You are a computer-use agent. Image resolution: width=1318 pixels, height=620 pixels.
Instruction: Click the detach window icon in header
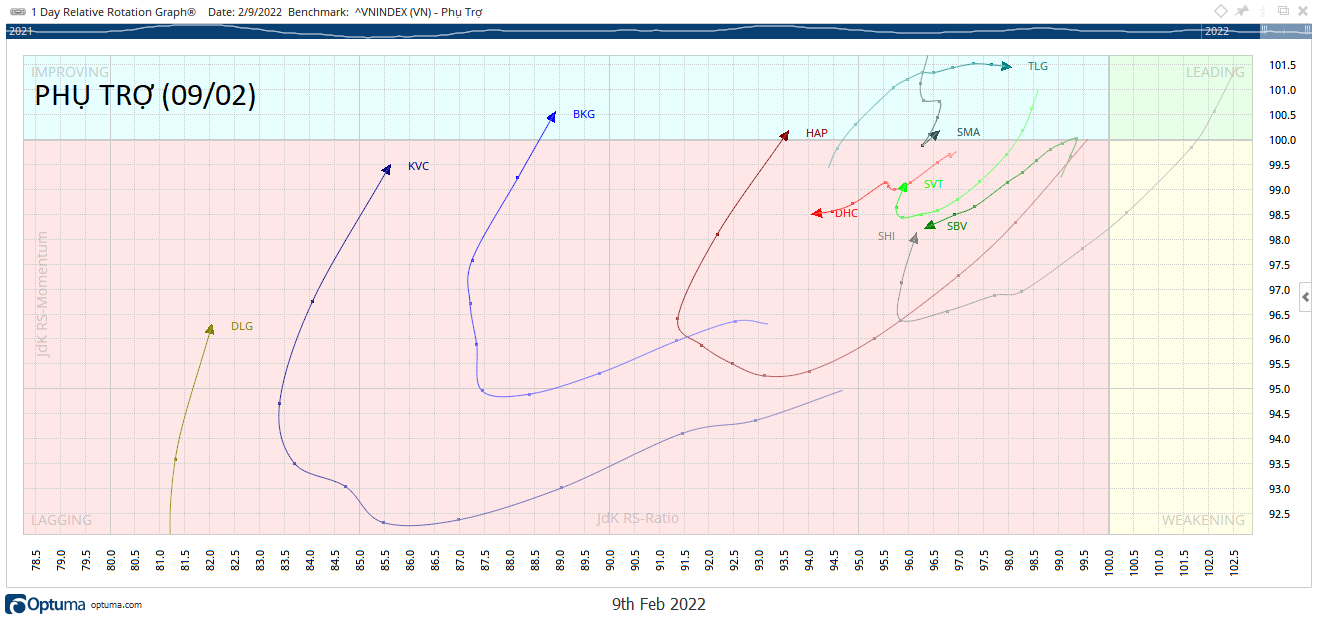click(x=1283, y=11)
